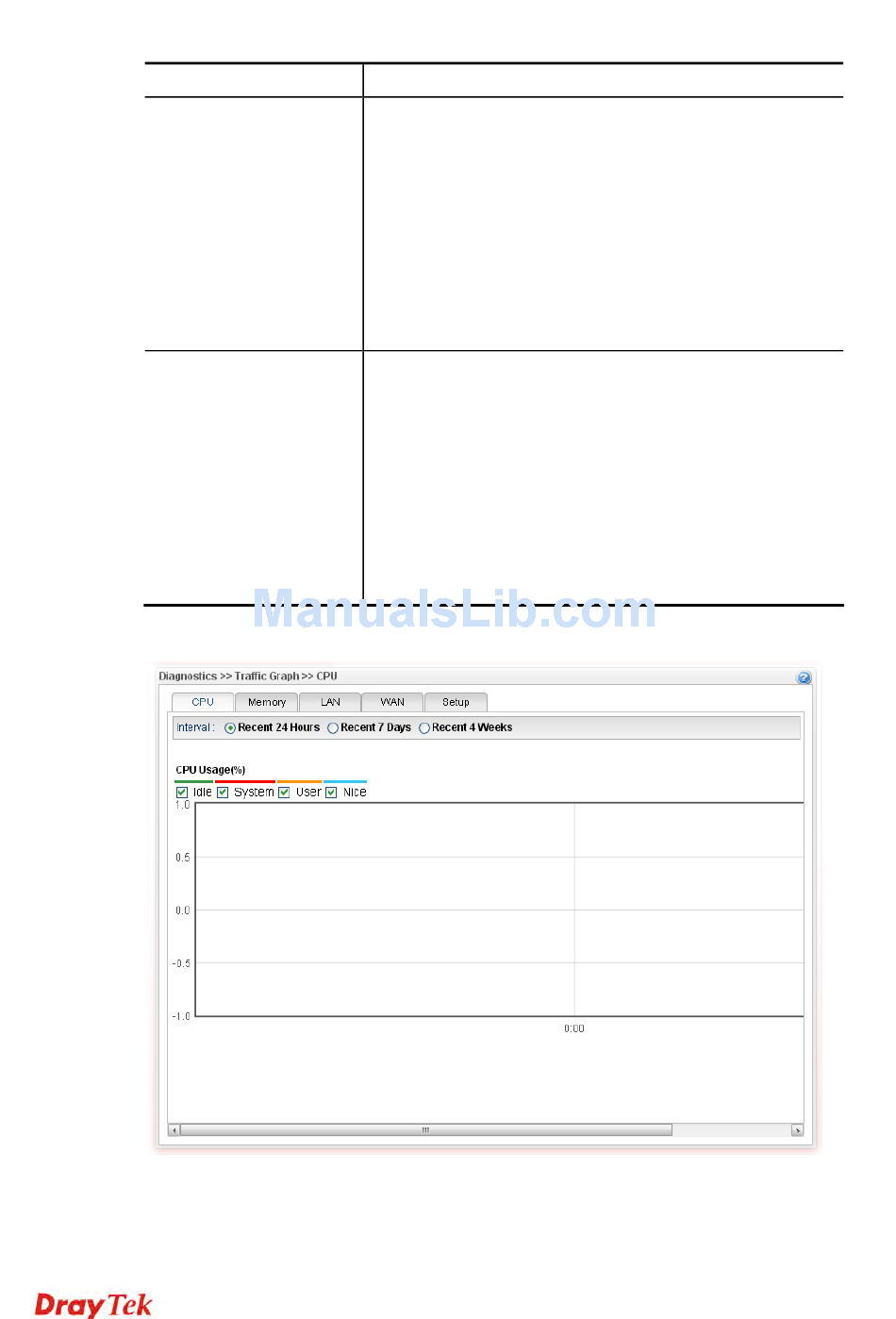This screenshot has width=896, height=1319.
Task: Switch to the CPU tab
Action: (x=203, y=702)
